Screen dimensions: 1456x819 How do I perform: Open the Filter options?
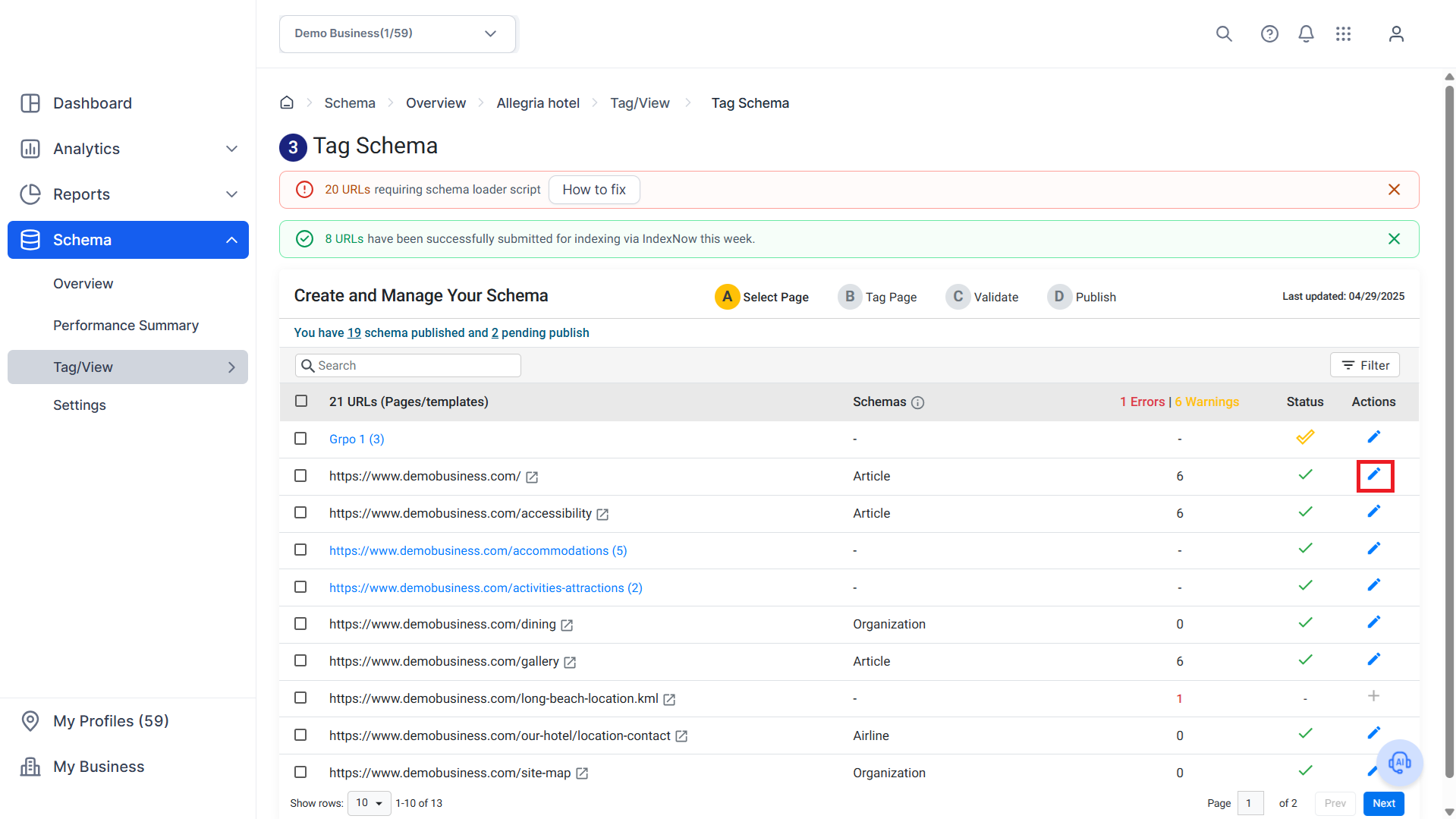(x=1365, y=365)
